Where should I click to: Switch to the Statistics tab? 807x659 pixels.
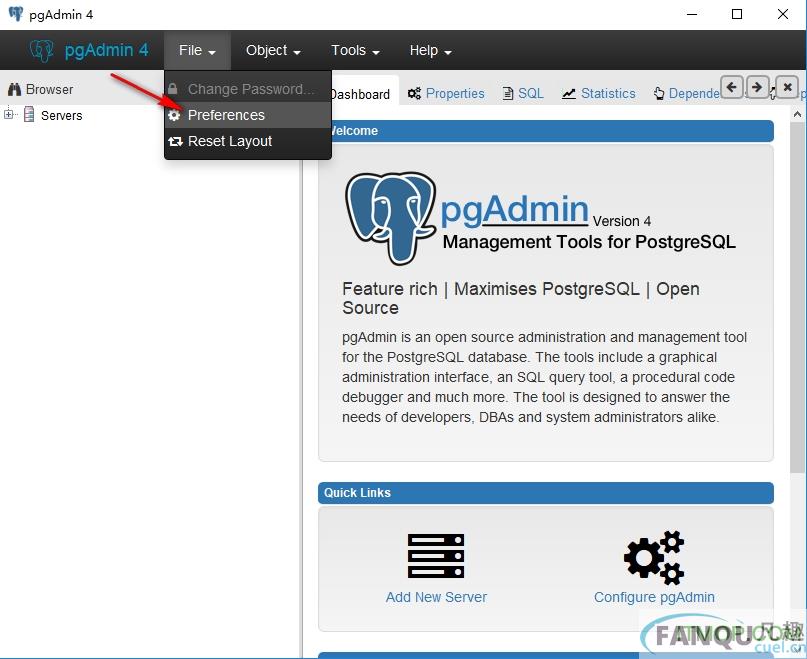[x=599, y=94]
